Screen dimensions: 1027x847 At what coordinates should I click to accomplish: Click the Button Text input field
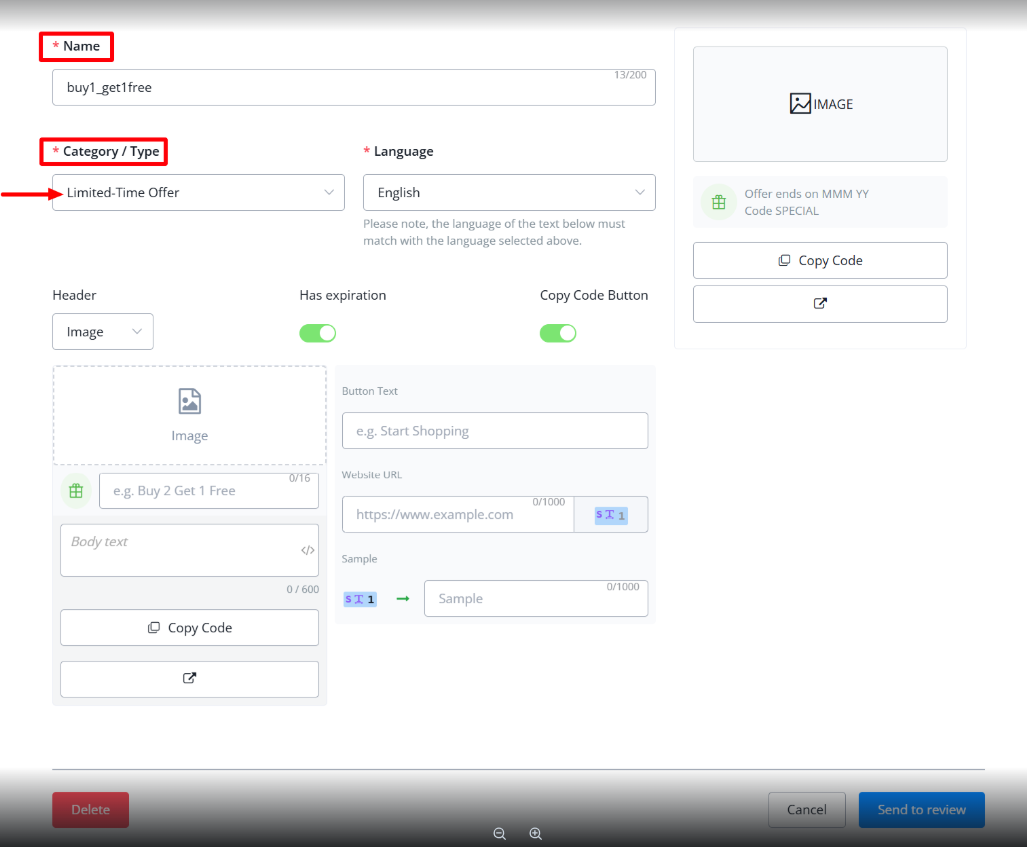point(494,431)
